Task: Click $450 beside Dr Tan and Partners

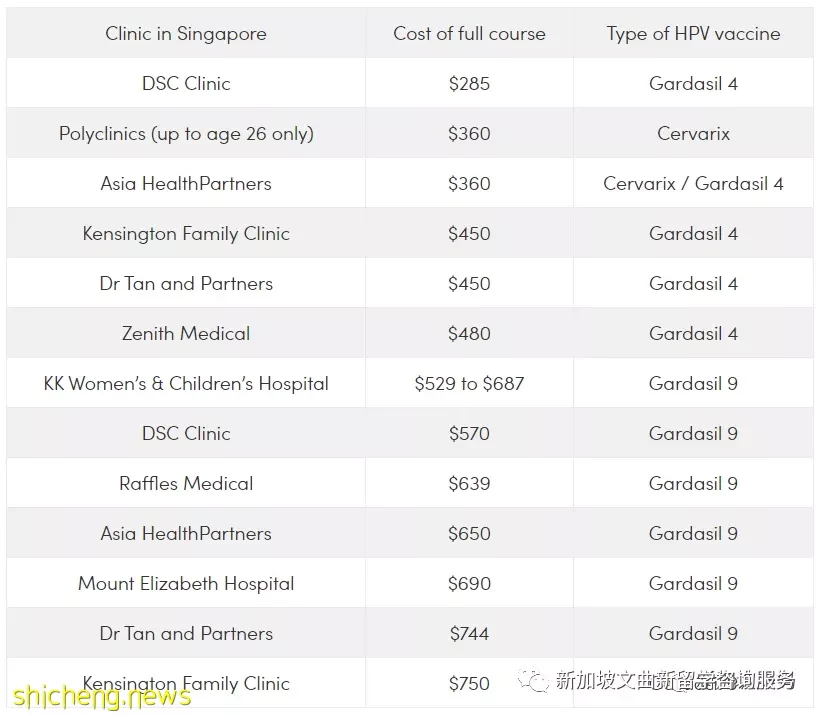Action: [x=469, y=284]
